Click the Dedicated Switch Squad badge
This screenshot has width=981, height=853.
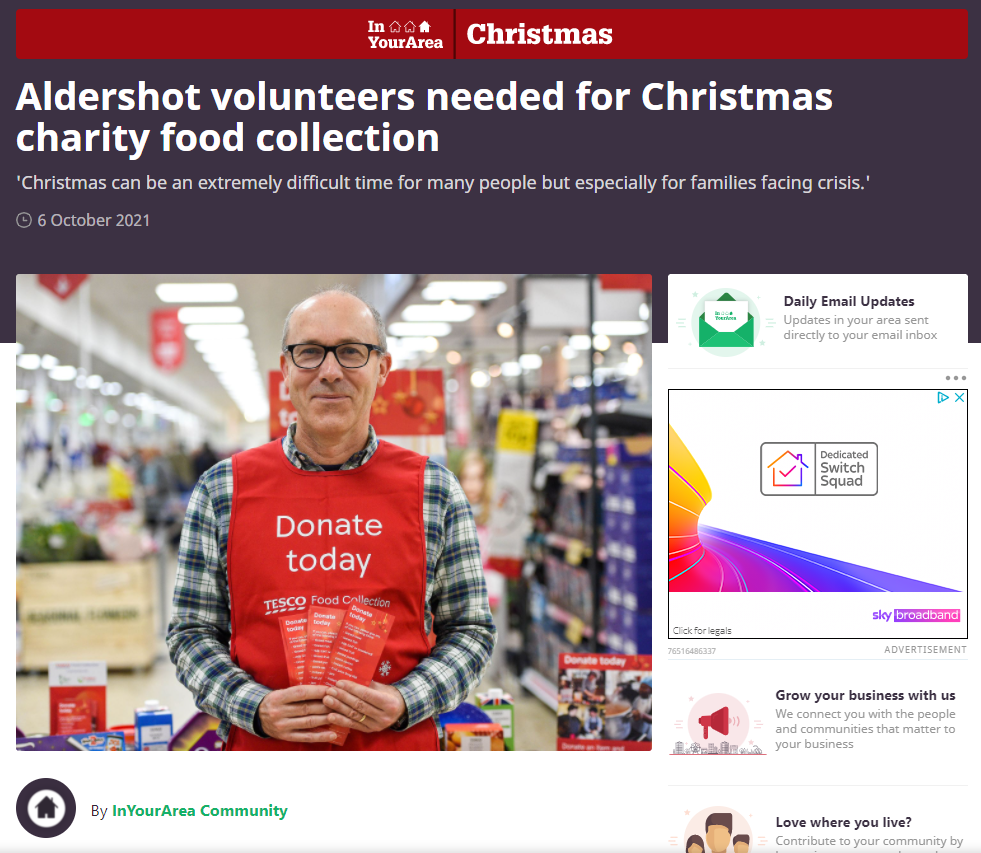coord(818,469)
